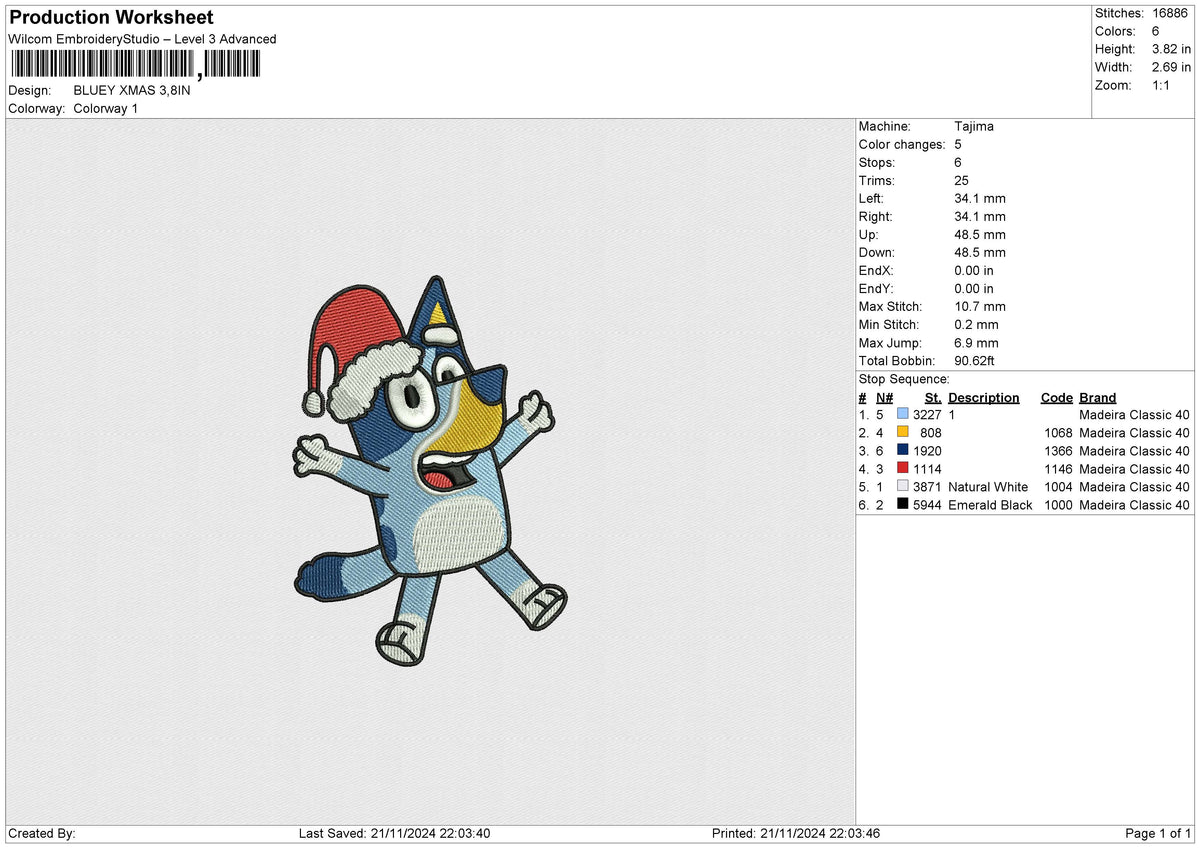The width and height of the screenshot is (1200, 848).
Task: Click the 'Code' column header
Action: [1056, 397]
